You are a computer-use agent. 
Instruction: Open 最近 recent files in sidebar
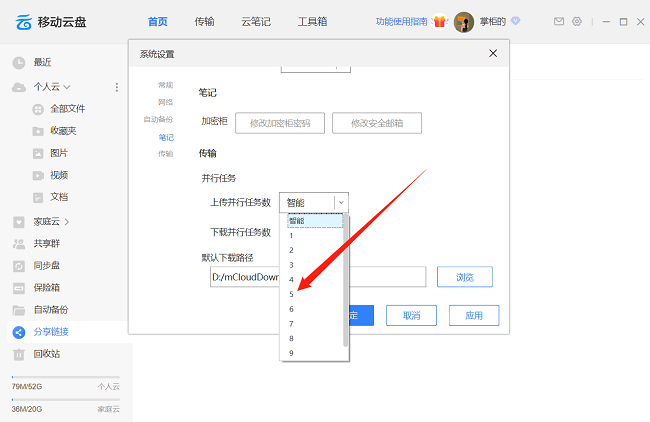coord(42,62)
